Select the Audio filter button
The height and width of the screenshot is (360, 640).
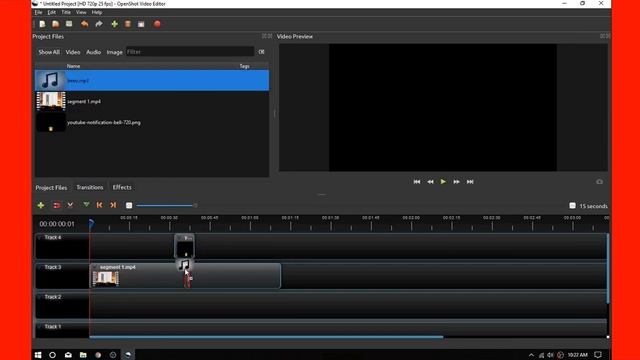(x=93, y=52)
